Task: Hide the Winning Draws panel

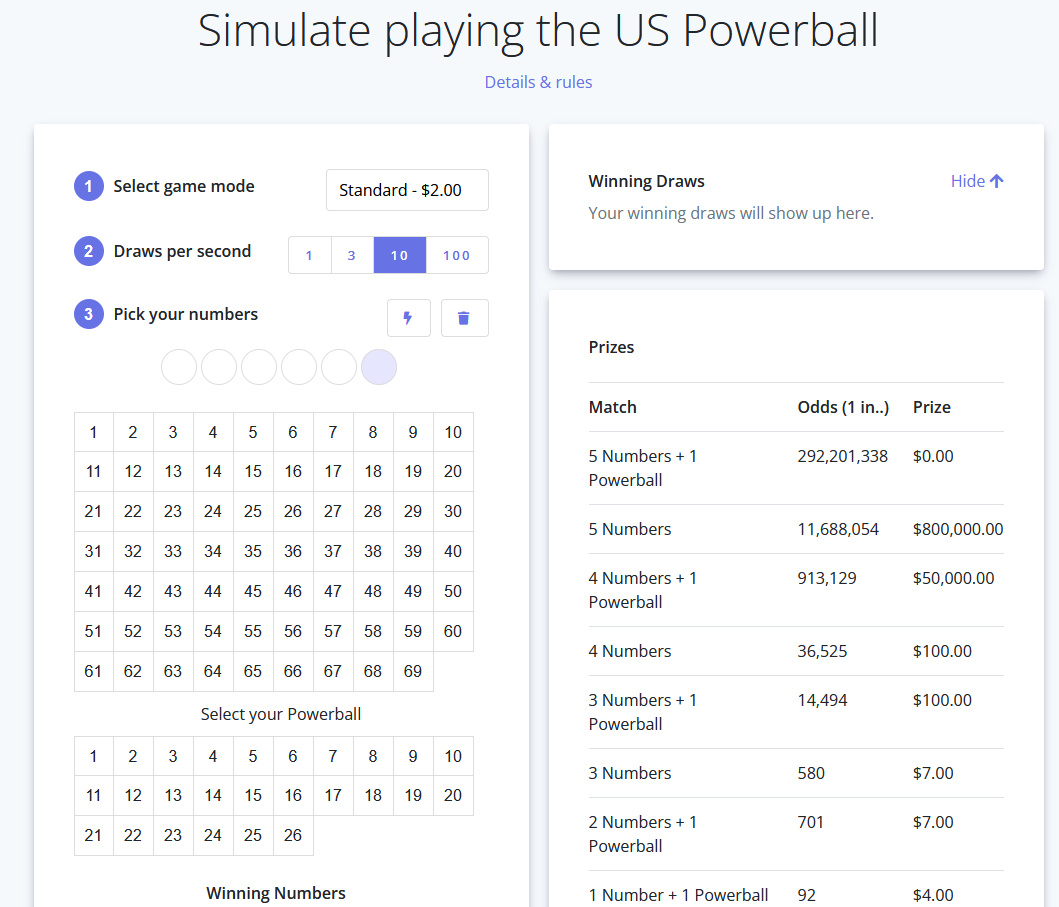Action: point(977,181)
